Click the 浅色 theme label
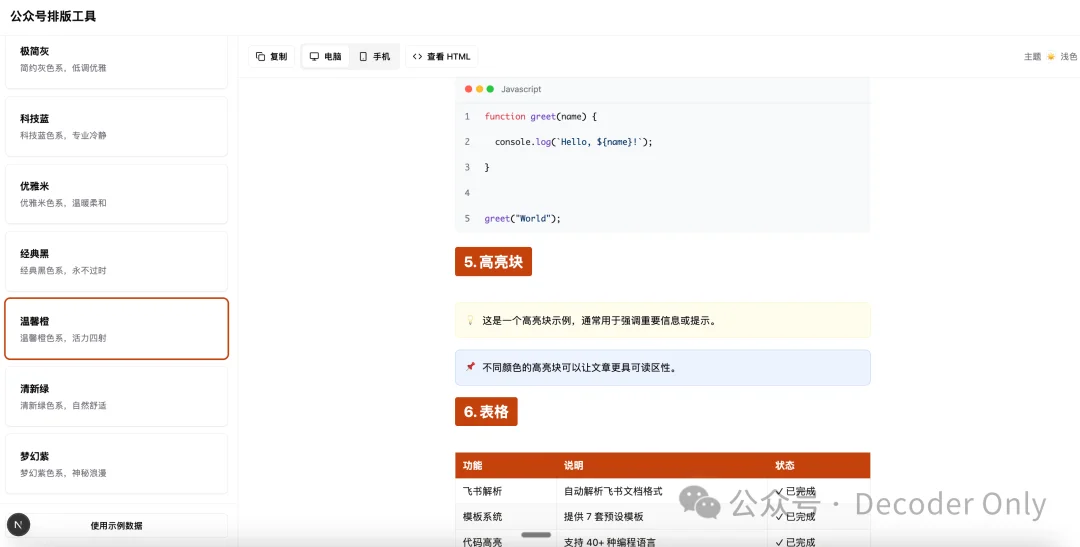 tap(1068, 56)
